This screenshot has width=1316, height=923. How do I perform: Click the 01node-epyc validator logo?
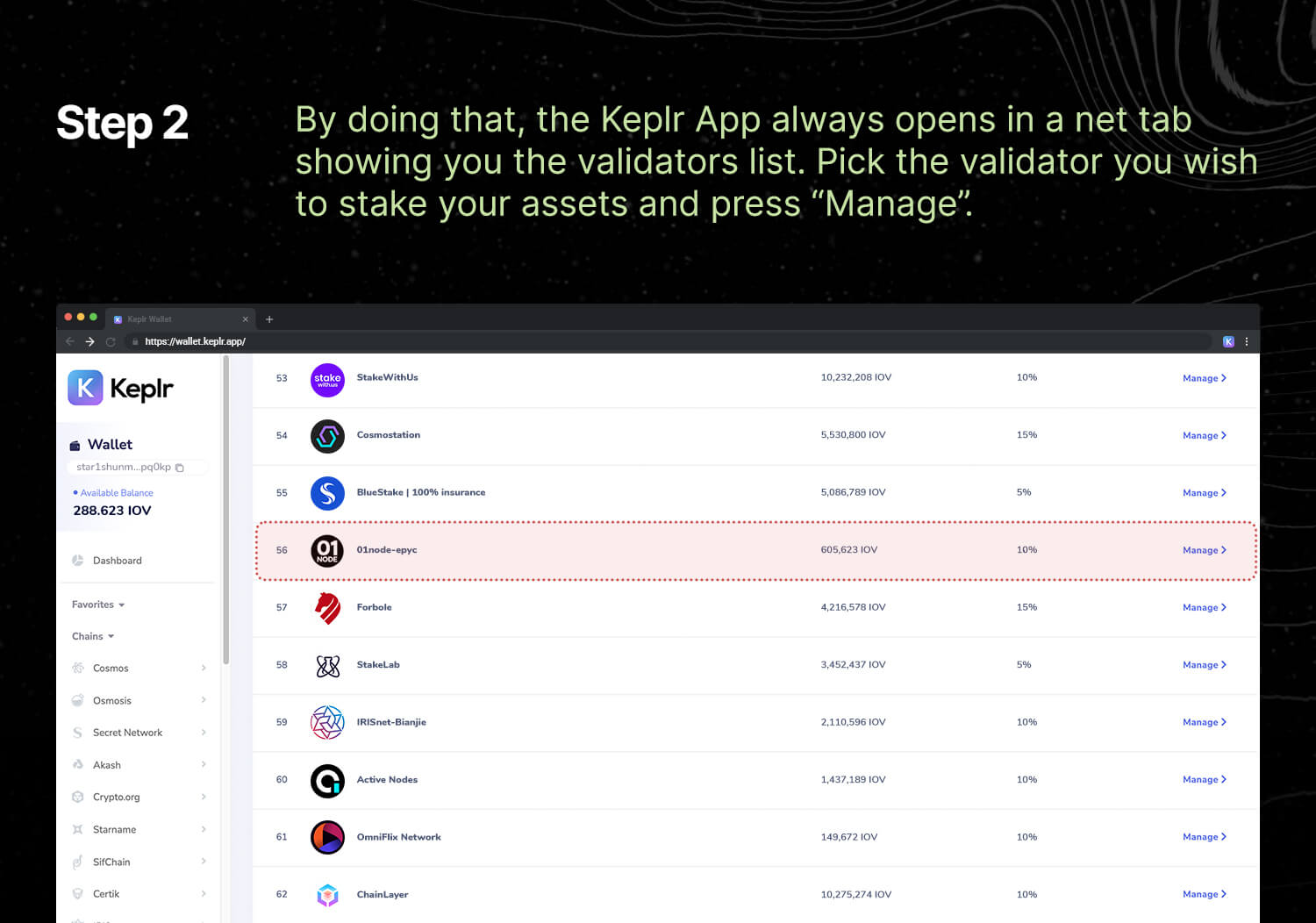(x=327, y=551)
